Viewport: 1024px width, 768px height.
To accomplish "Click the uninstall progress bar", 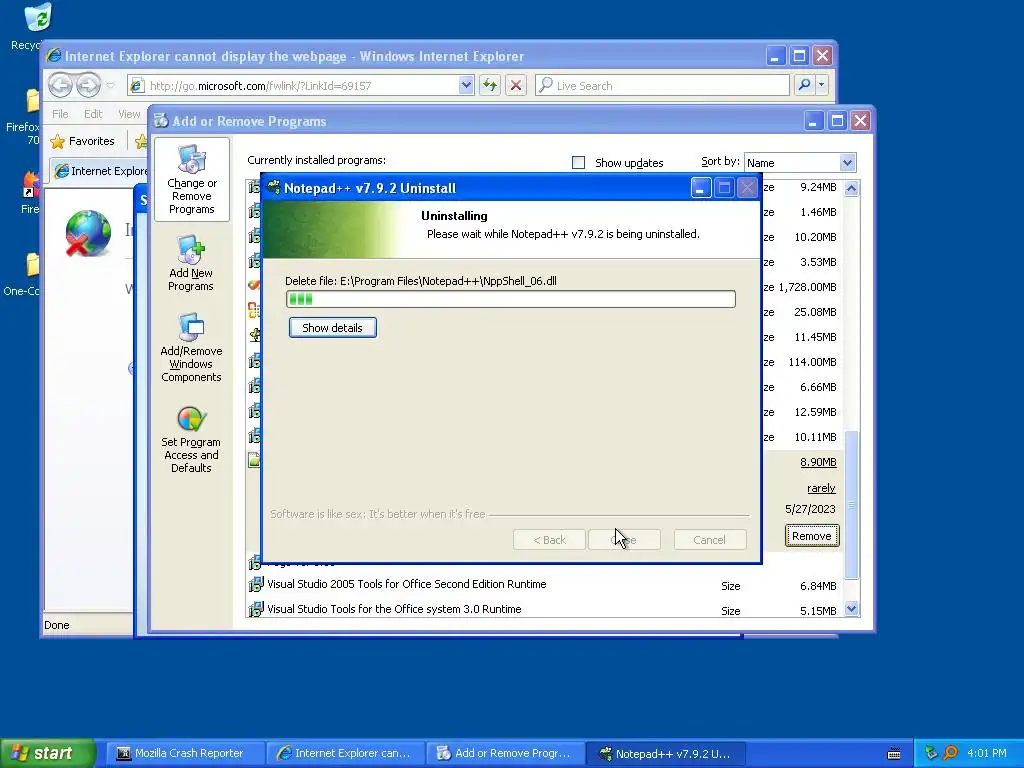I will click(511, 299).
